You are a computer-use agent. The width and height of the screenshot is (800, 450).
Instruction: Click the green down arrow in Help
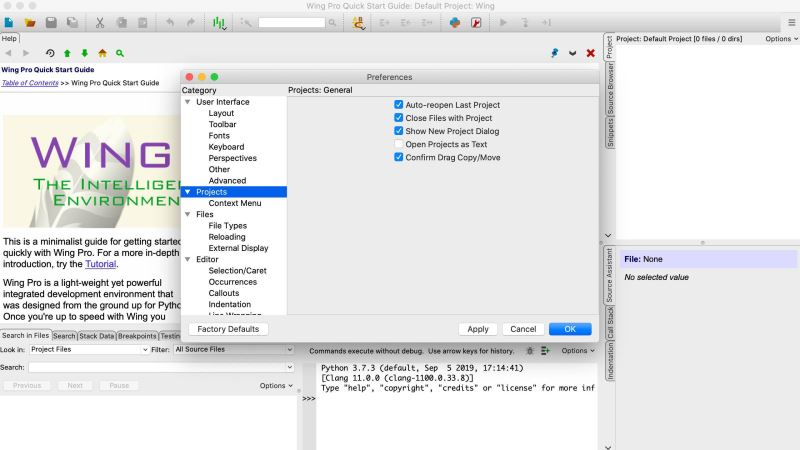(x=85, y=53)
